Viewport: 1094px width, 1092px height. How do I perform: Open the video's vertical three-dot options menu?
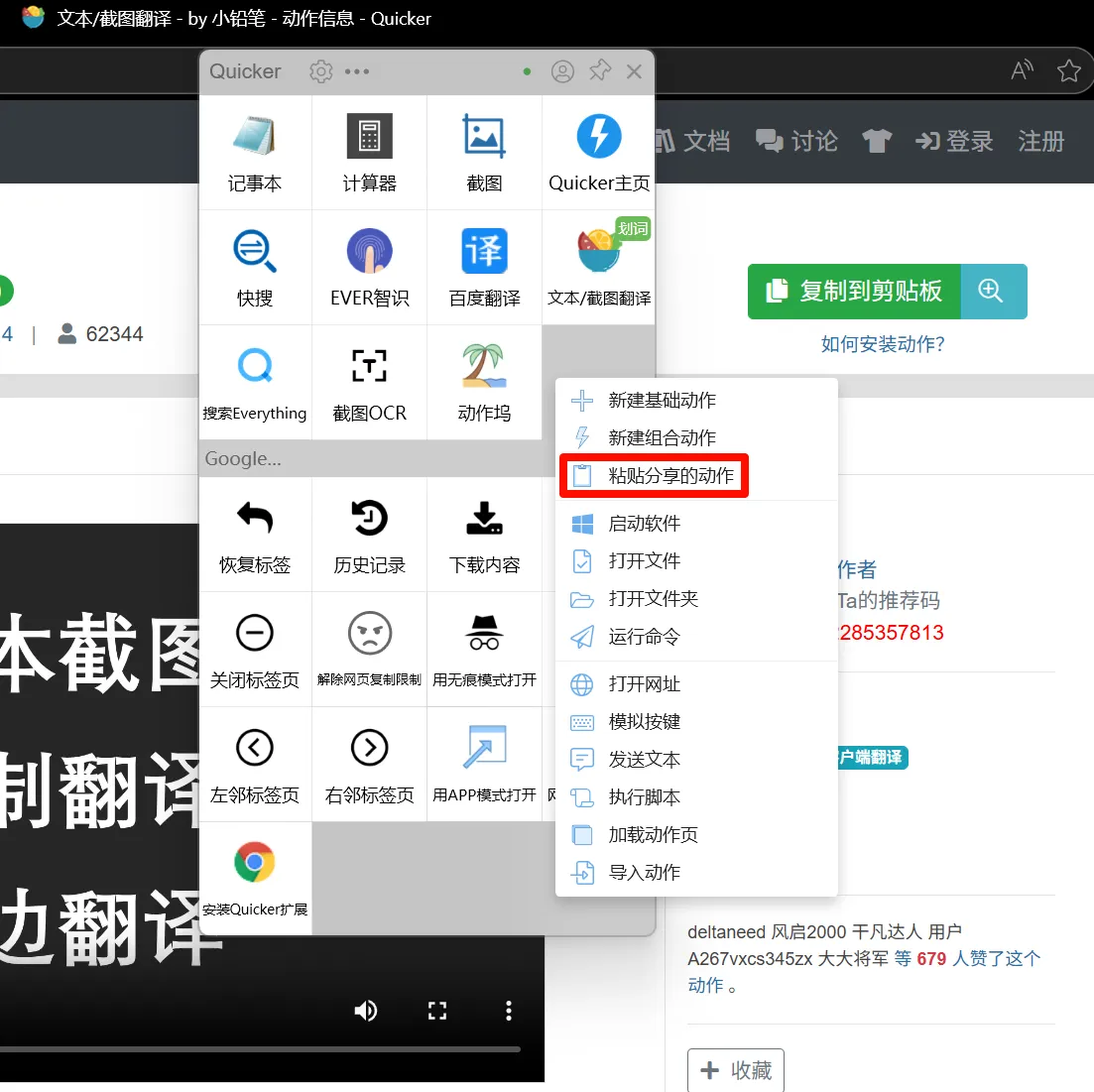[x=509, y=1011]
